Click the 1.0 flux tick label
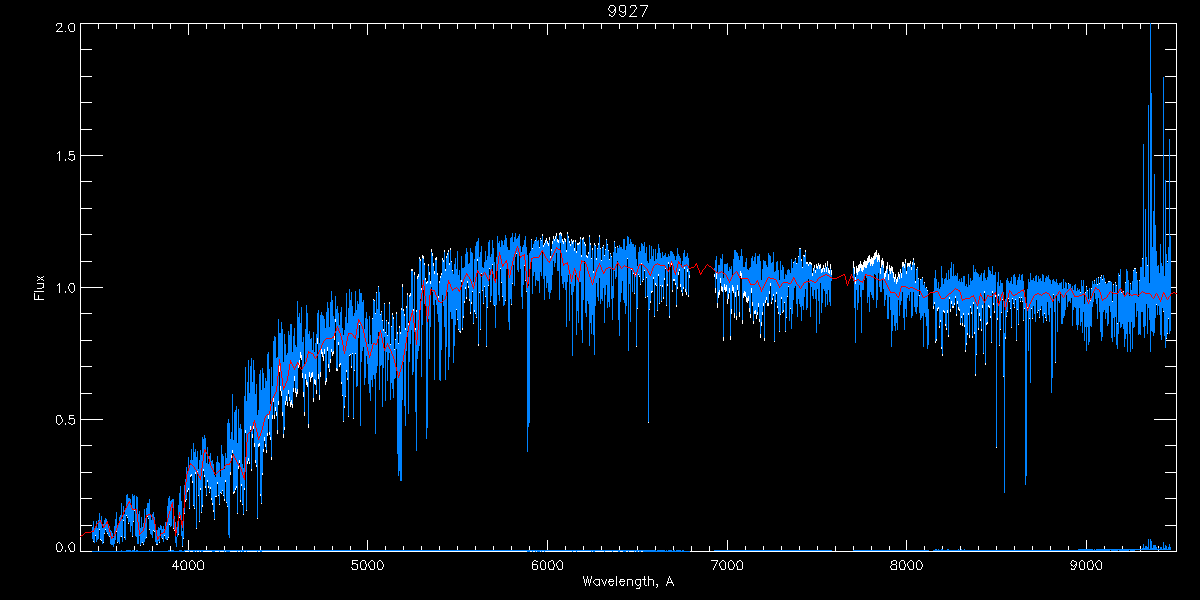Viewport: 1200px width, 600px height. click(x=64, y=288)
